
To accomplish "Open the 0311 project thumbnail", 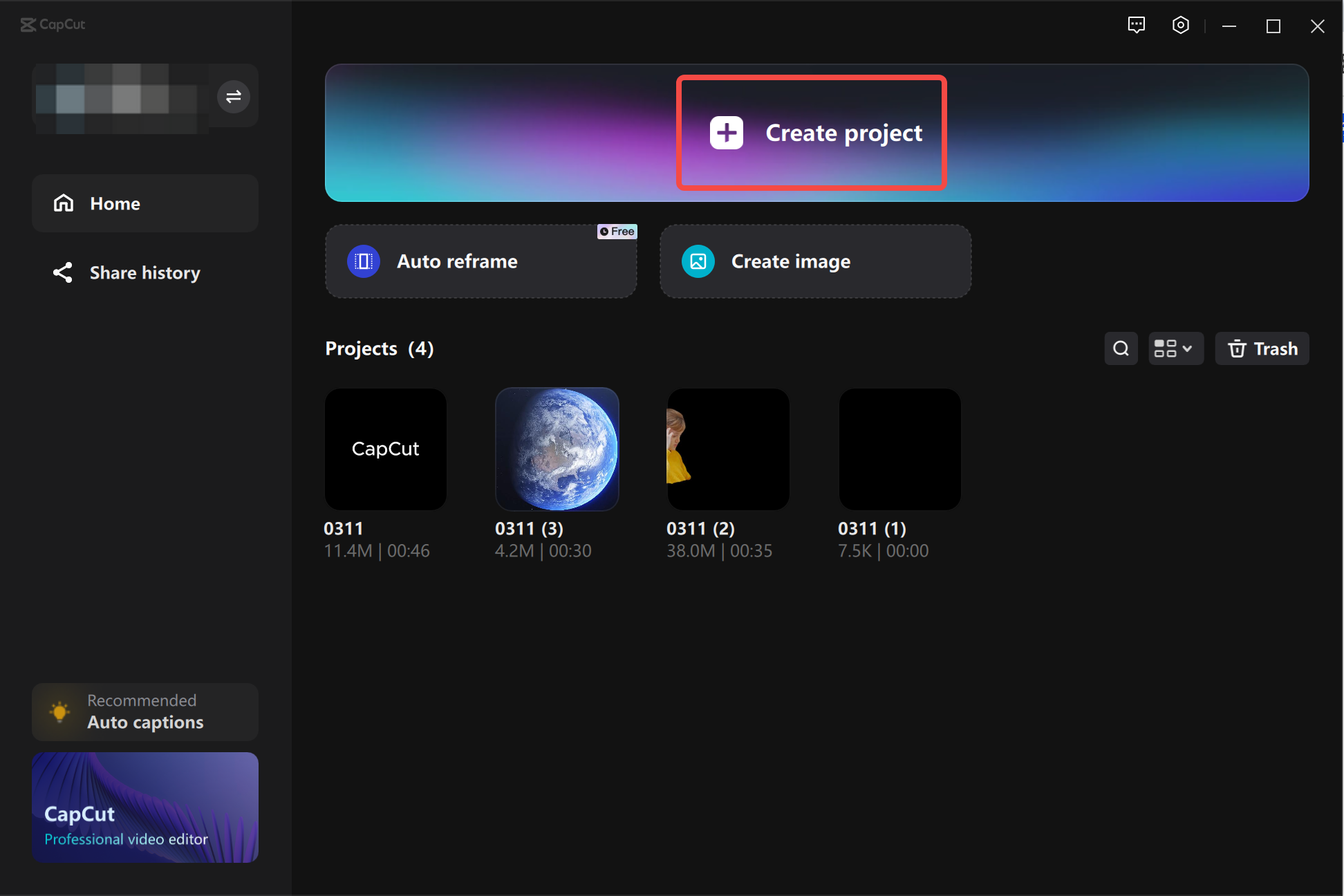I will [x=385, y=449].
